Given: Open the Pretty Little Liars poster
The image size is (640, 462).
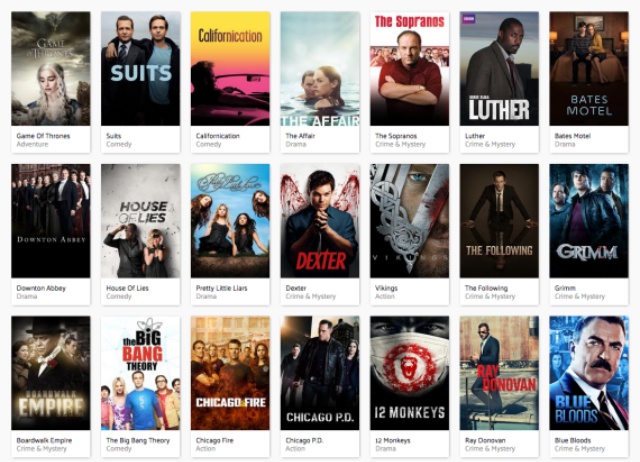Looking at the screenshot, I should (230, 221).
